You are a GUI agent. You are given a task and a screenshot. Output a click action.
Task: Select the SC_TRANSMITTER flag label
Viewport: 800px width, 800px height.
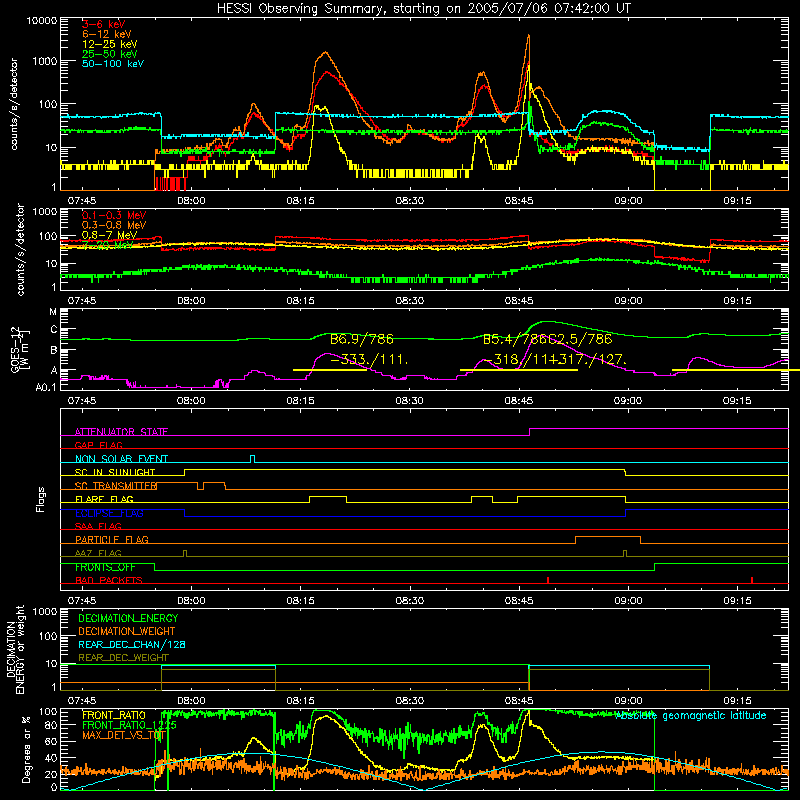(116, 486)
